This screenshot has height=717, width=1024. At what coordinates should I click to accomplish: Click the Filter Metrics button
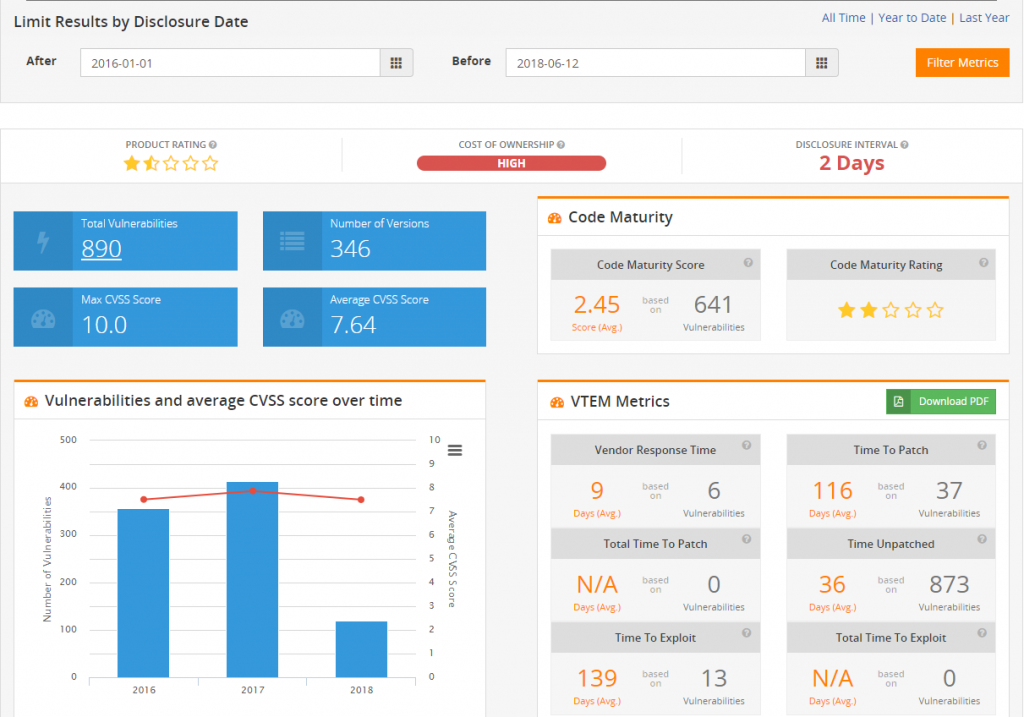coord(962,63)
